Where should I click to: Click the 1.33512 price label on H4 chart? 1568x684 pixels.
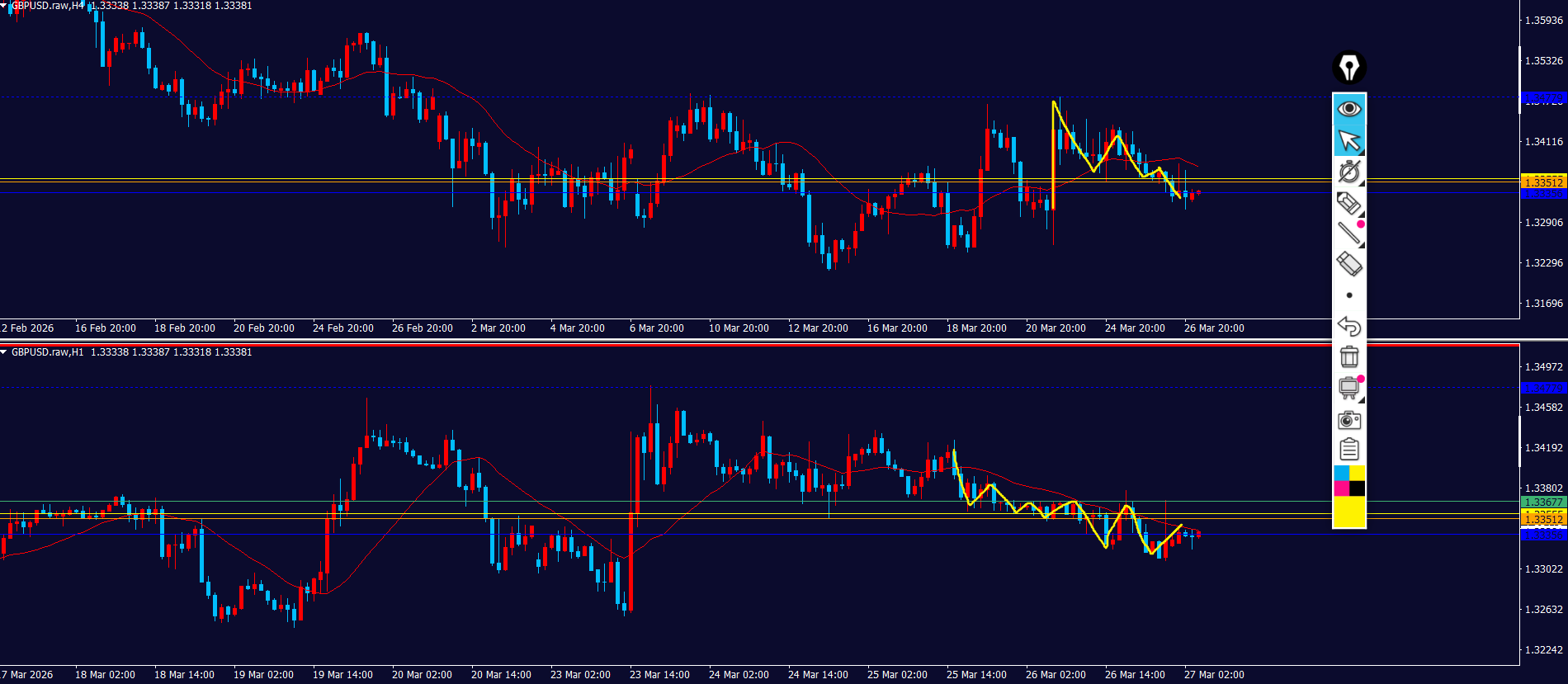tap(1542, 182)
